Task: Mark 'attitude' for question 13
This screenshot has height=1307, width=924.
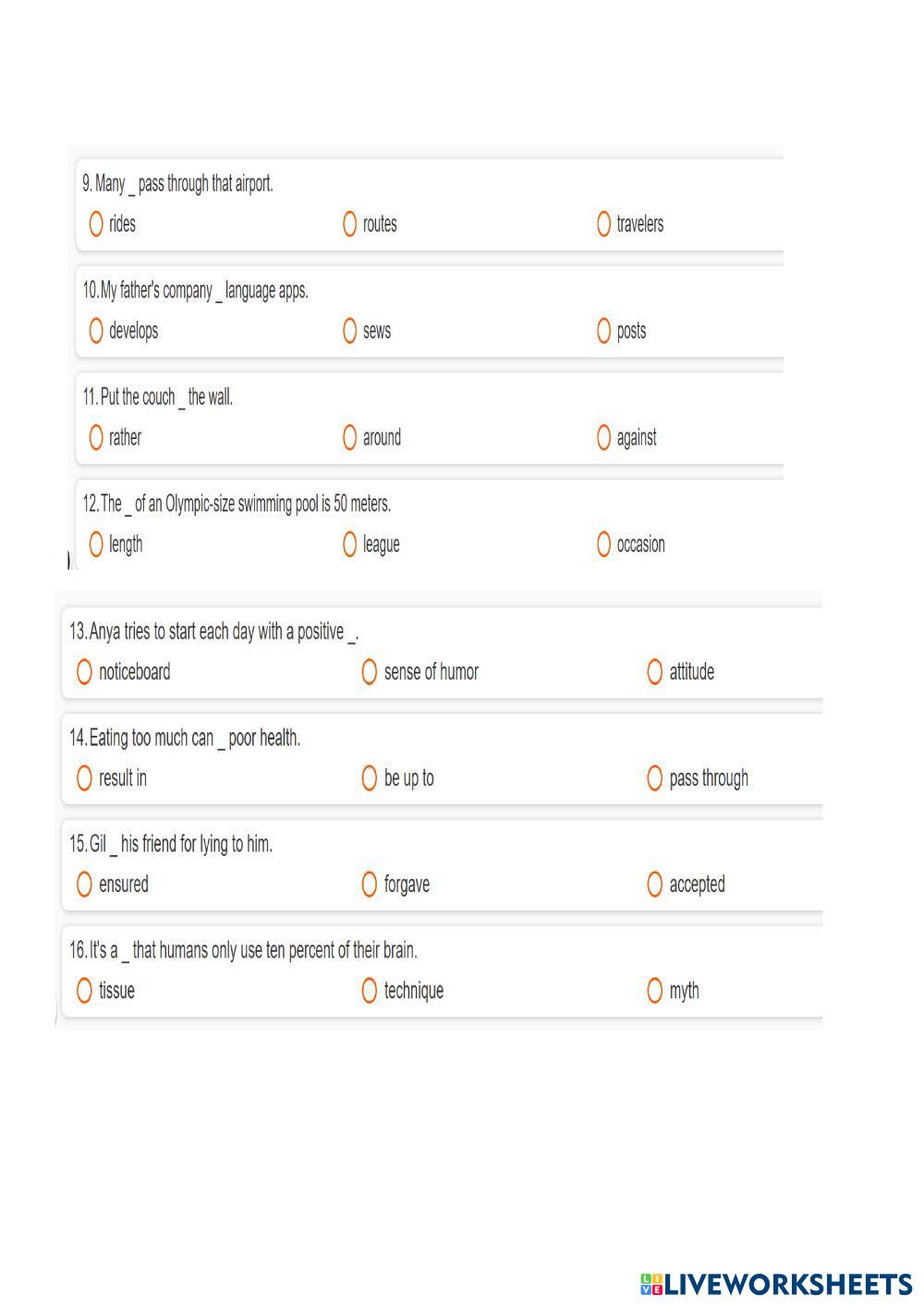Action: (x=655, y=672)
